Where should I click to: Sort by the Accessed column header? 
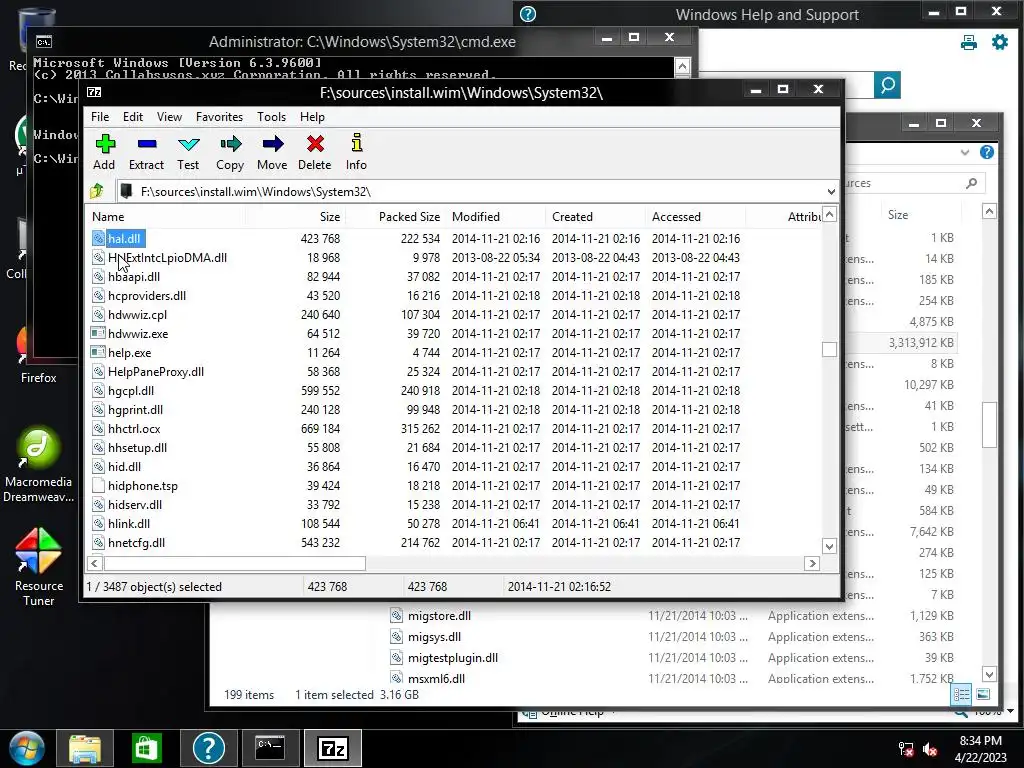[x=696, y=217]
